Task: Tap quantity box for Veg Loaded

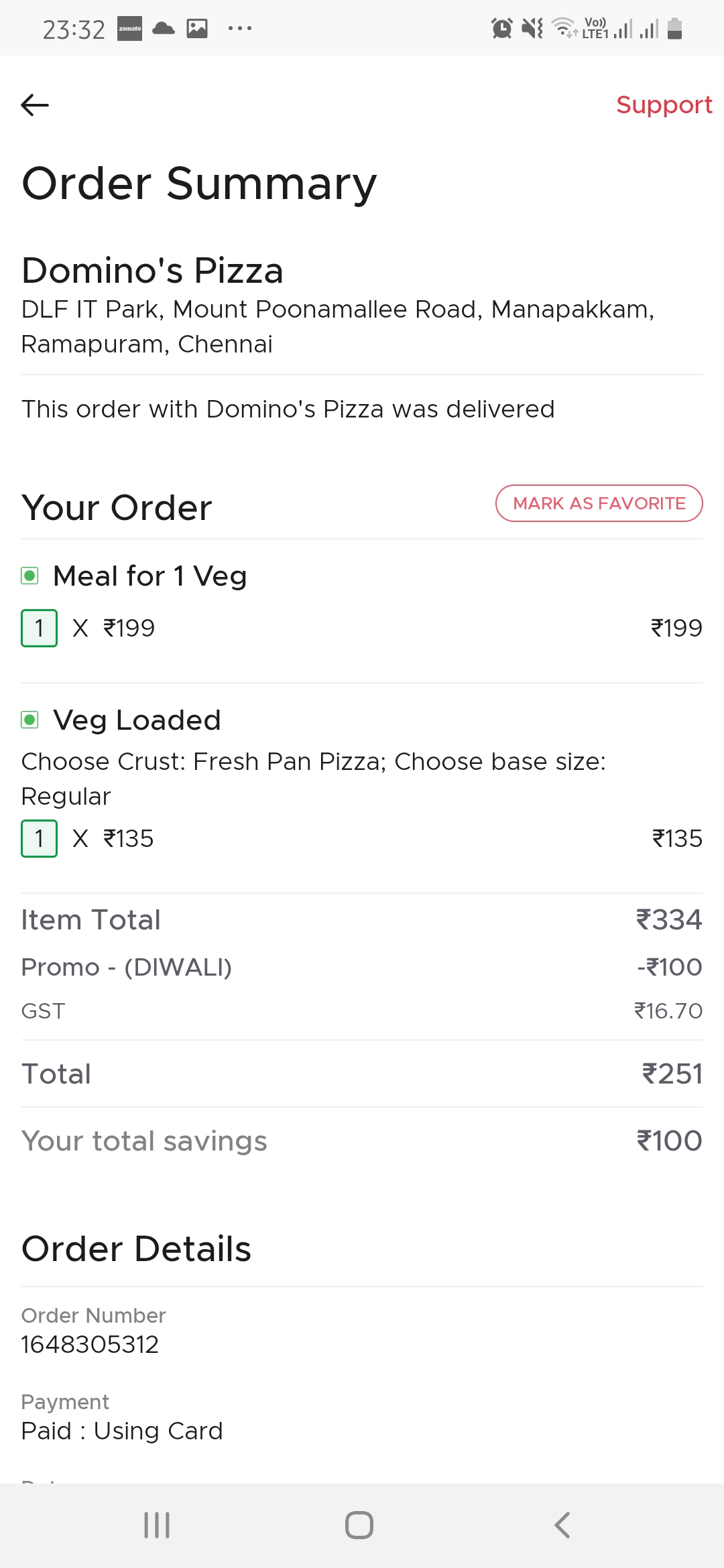Action: click(x=39, y=839)
